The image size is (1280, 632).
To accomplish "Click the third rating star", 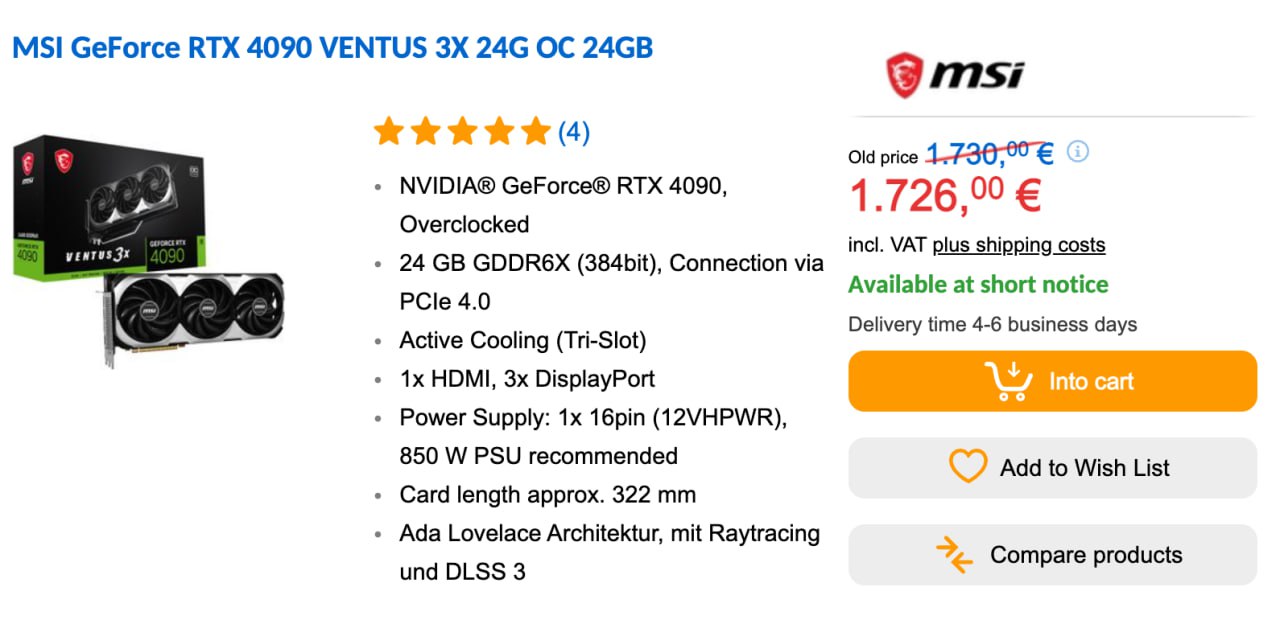I will pos(462,131).
